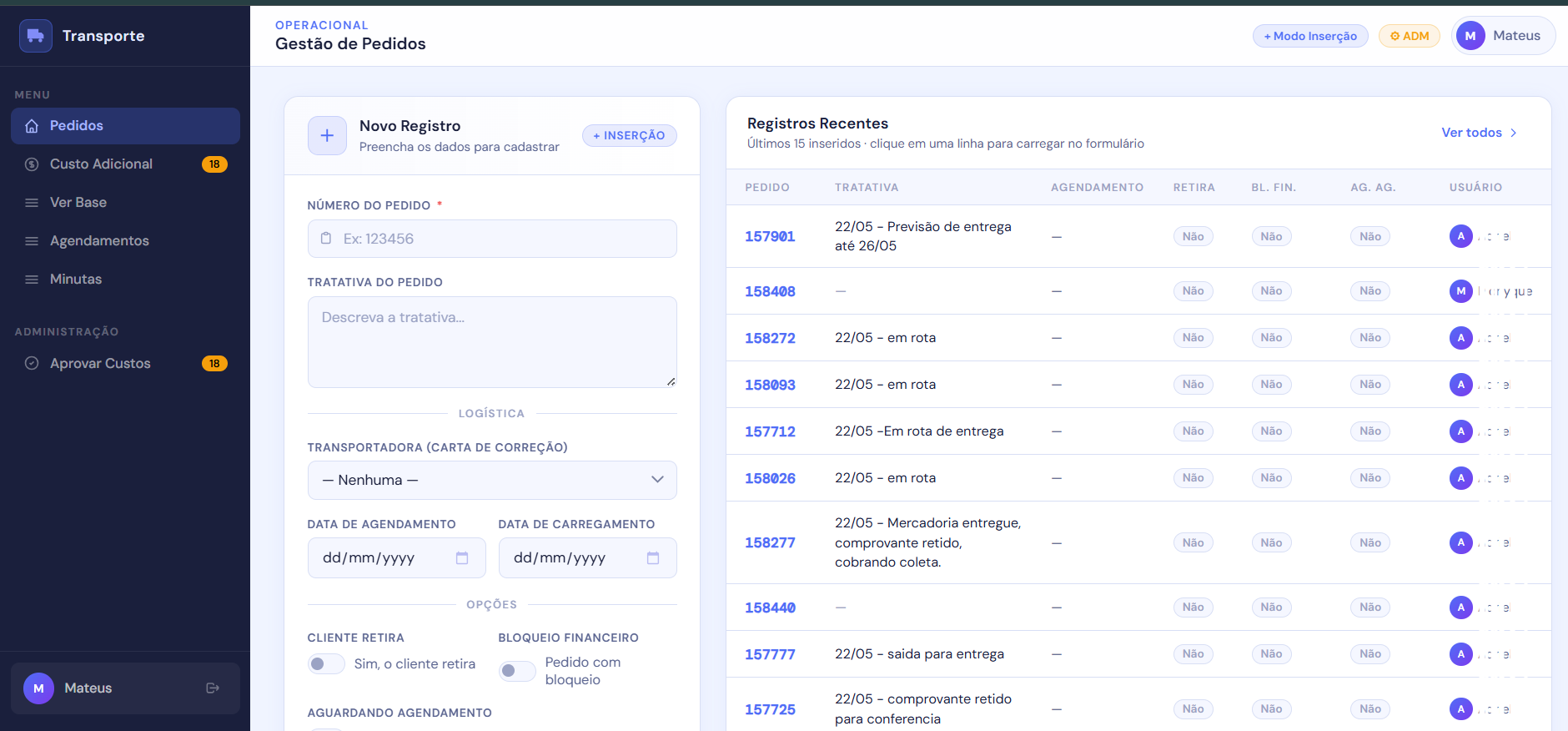
Task: Open order 158272 in the list
Action: pyautogui.click(x=770, y=338)
